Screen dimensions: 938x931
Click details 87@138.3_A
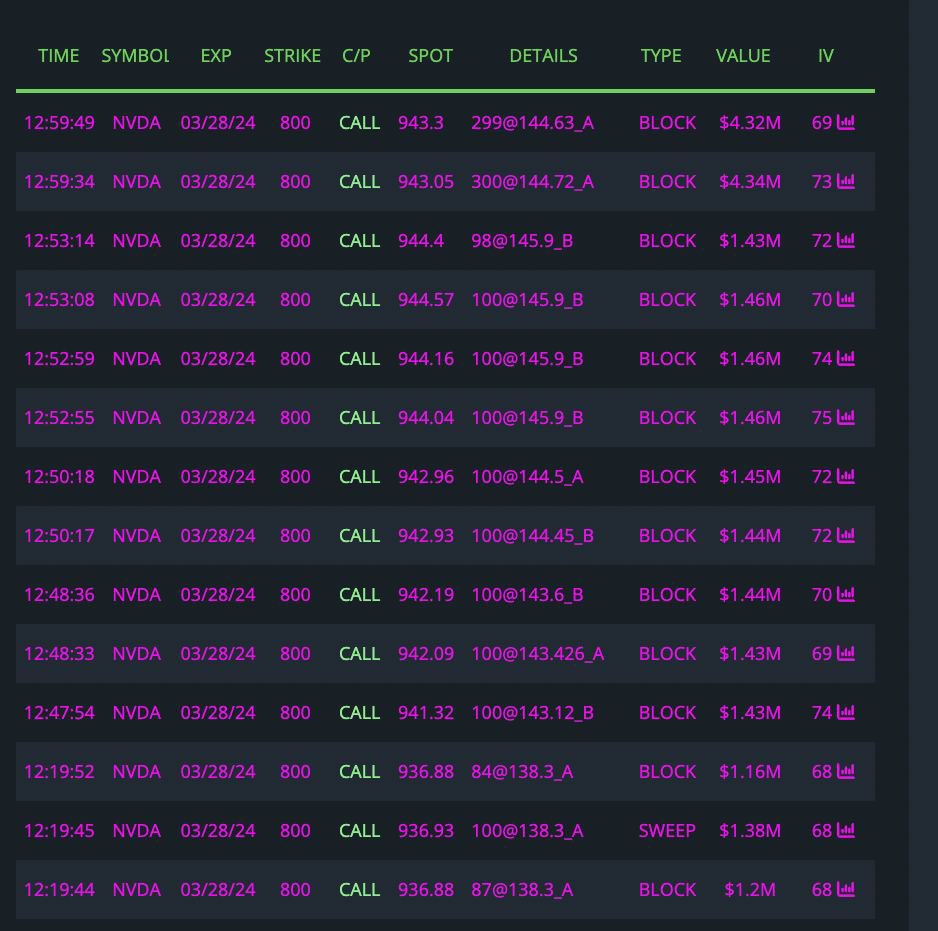tap(522, 889)
